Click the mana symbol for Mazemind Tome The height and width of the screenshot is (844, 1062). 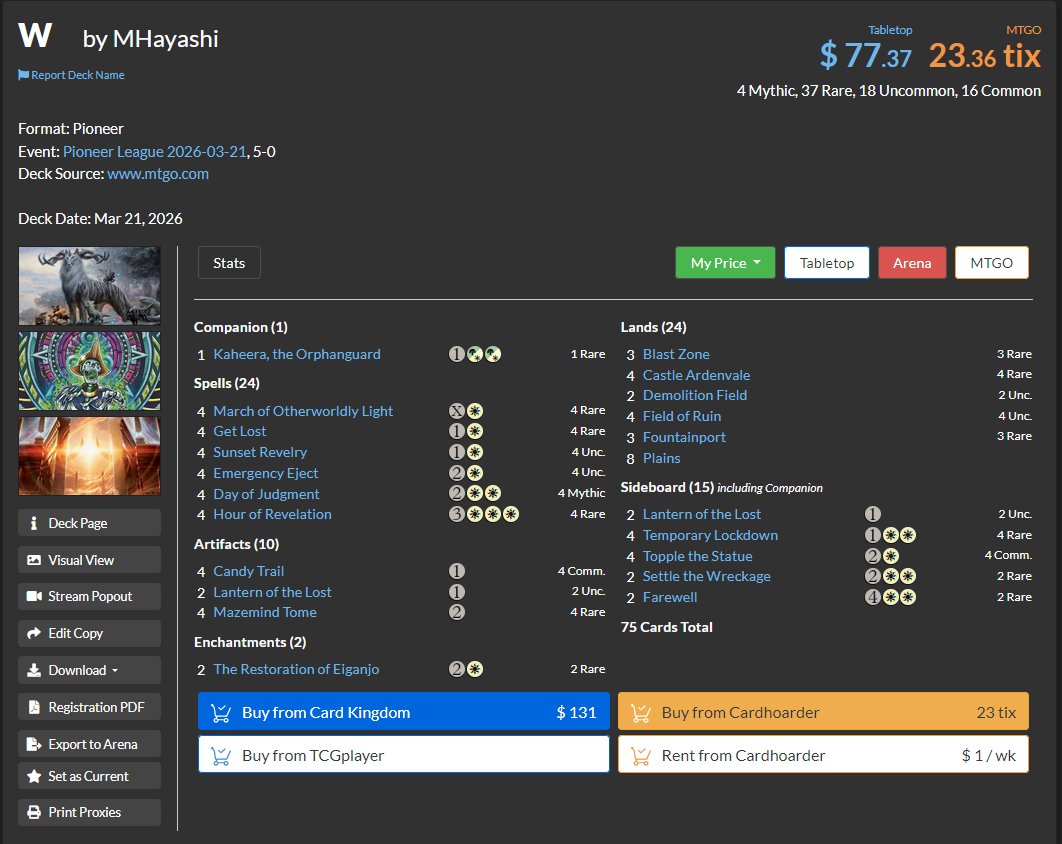tap(457, 612)
